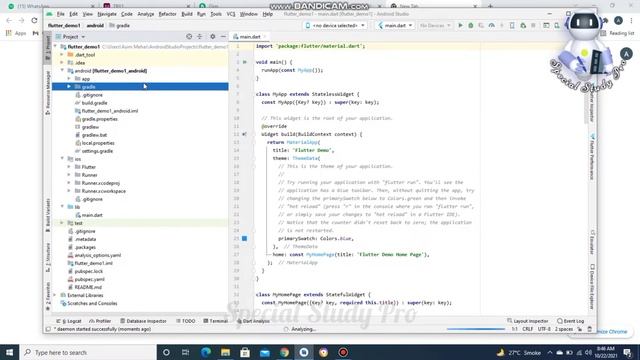Open the Project panel locate-file target icon
Viewport: 640px width, 360px height.
[189, 36]
